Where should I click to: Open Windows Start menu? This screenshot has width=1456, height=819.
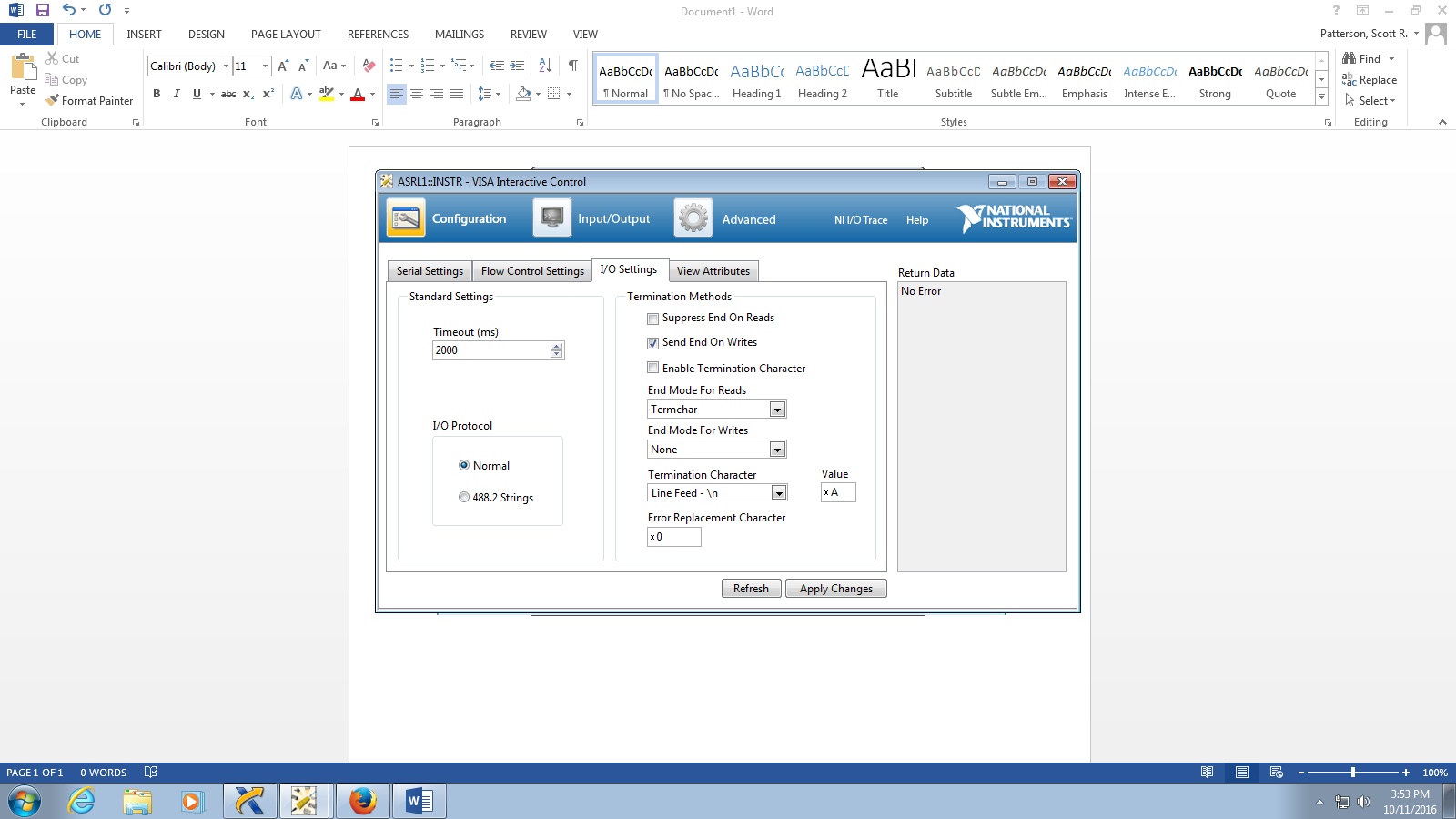click(25, 802)
